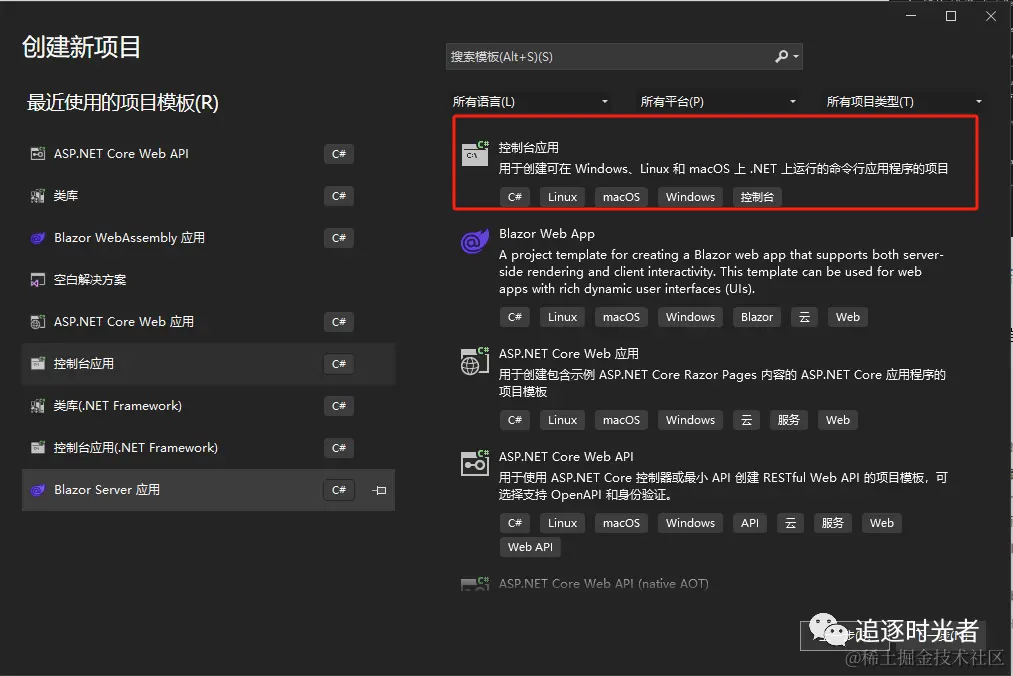Close the 创建新项目 dialog
The width and height of the screenshot is (1013, 676).
click(x=991, y=16)
